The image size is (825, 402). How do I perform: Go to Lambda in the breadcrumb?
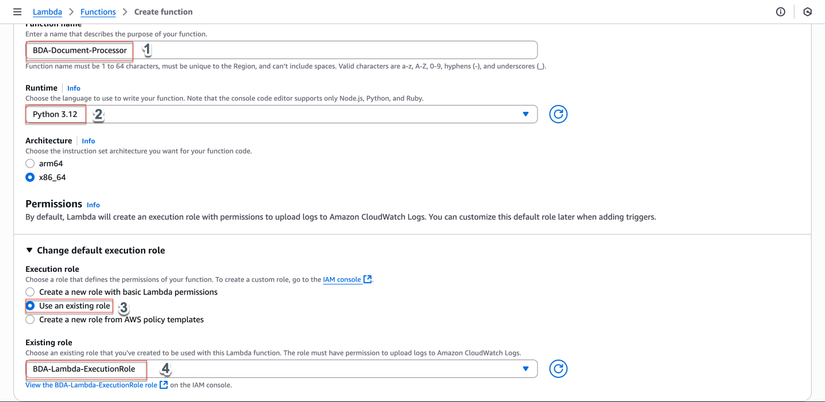pos(47,12)
